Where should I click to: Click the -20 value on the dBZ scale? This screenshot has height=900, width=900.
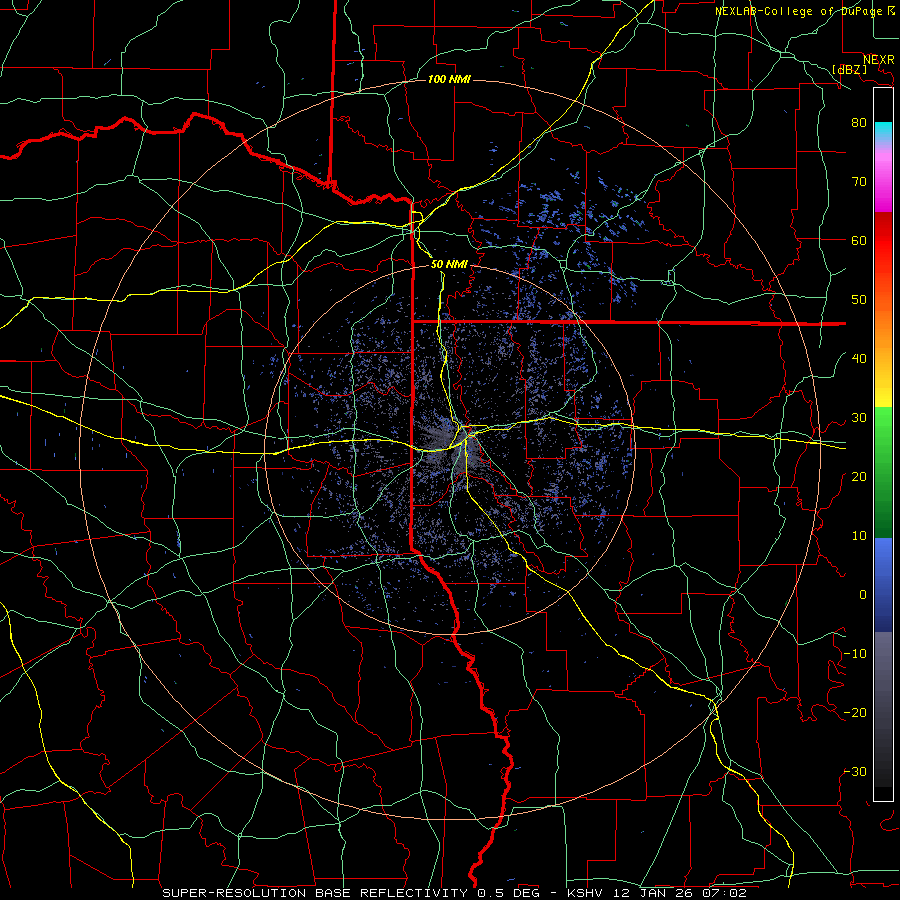[x=855, y=712]
